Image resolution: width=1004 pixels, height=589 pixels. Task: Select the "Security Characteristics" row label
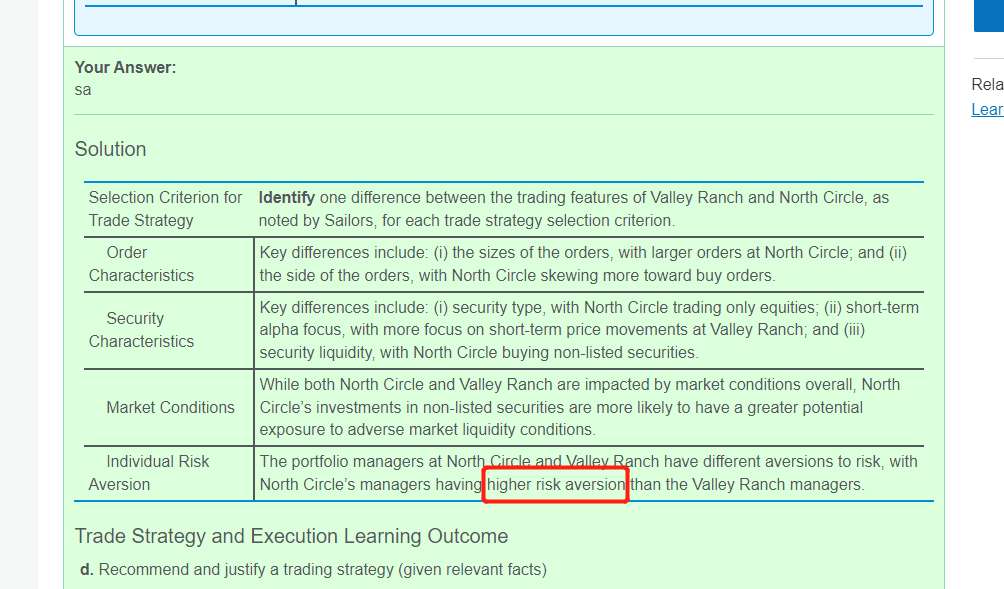click(141, 330)
